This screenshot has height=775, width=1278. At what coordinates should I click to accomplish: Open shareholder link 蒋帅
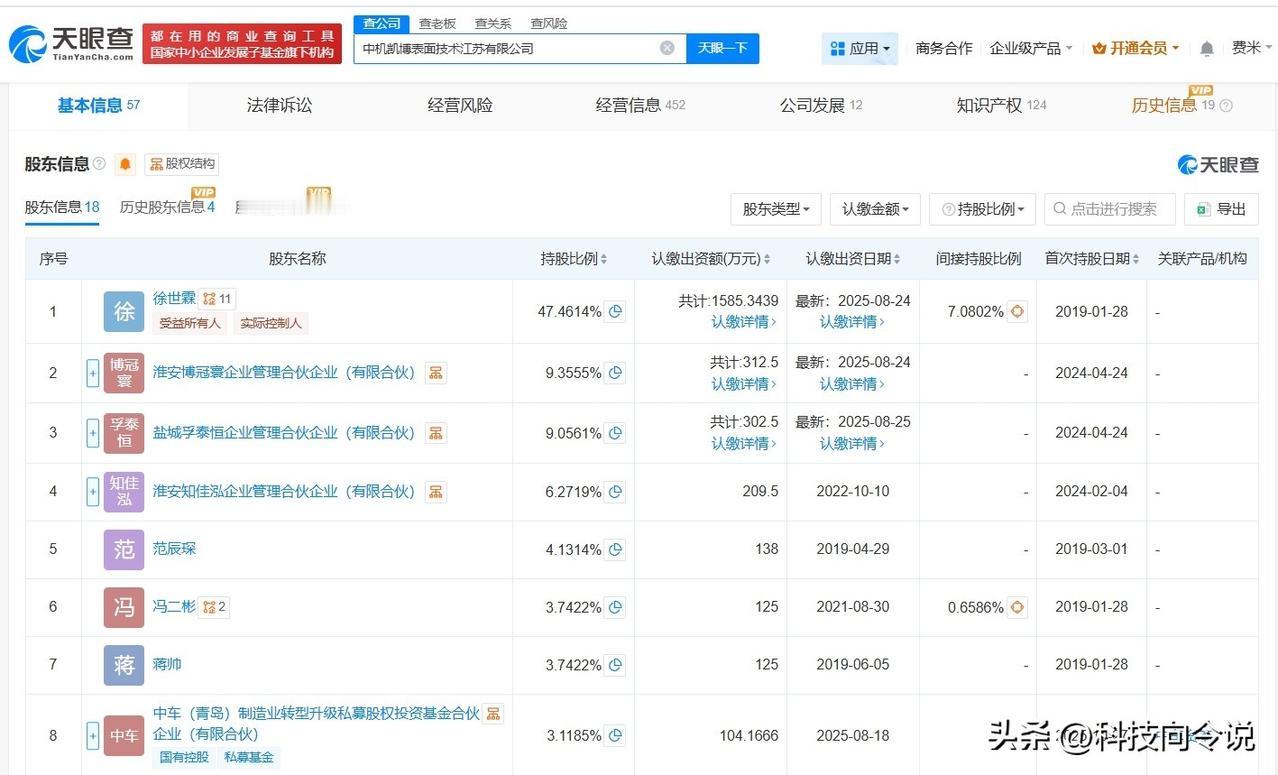(167, 664)
